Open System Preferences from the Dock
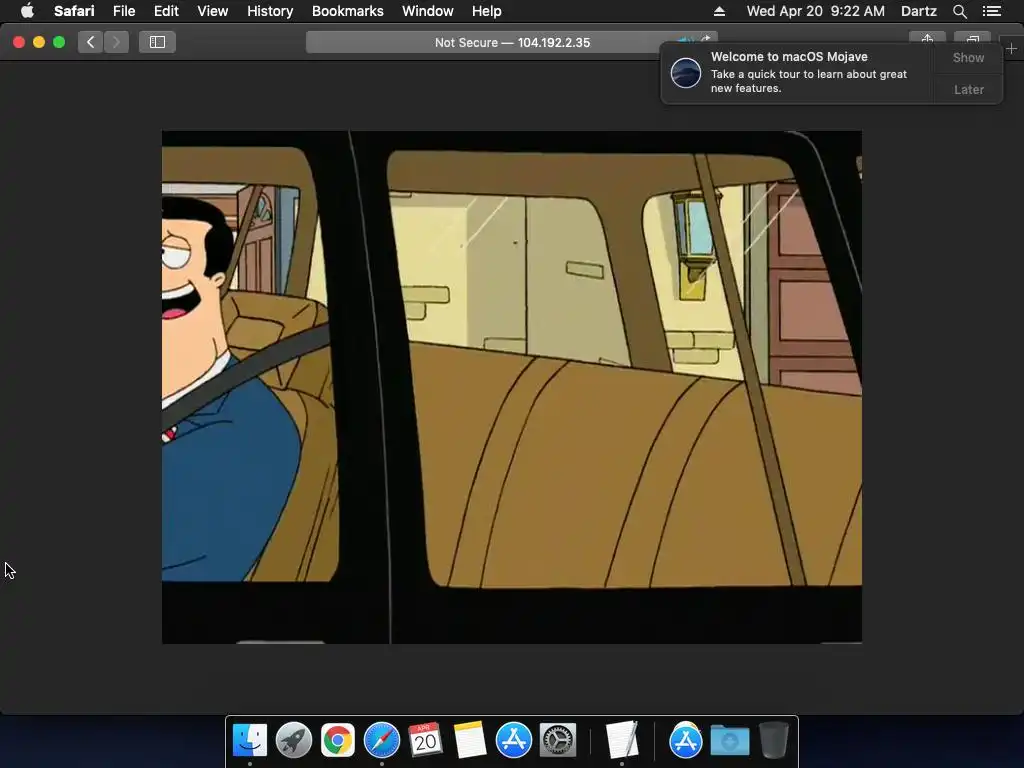Viewport: 1024px width, 768px height. (558, 741)
